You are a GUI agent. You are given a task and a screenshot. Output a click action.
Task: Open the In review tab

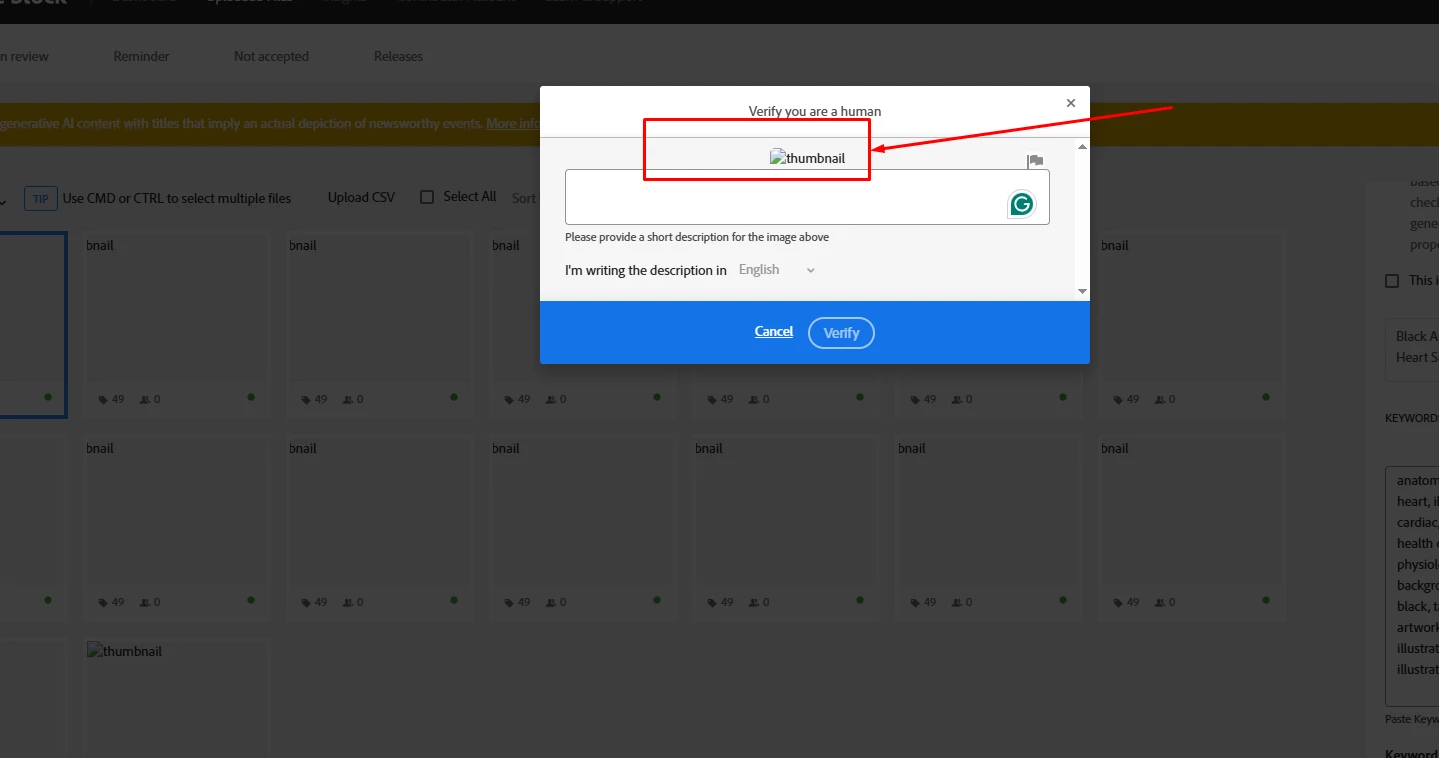click(24, 56)
